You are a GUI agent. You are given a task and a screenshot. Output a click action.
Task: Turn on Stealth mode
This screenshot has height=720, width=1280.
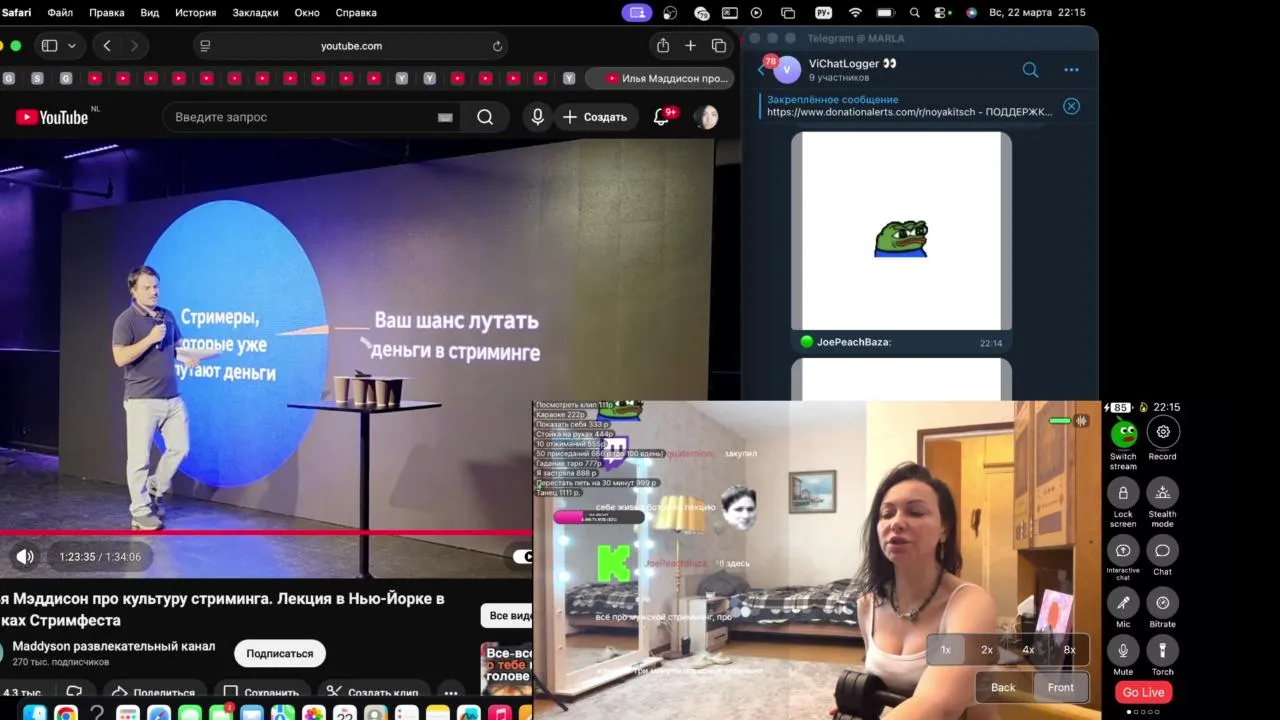click(1162, 492)
